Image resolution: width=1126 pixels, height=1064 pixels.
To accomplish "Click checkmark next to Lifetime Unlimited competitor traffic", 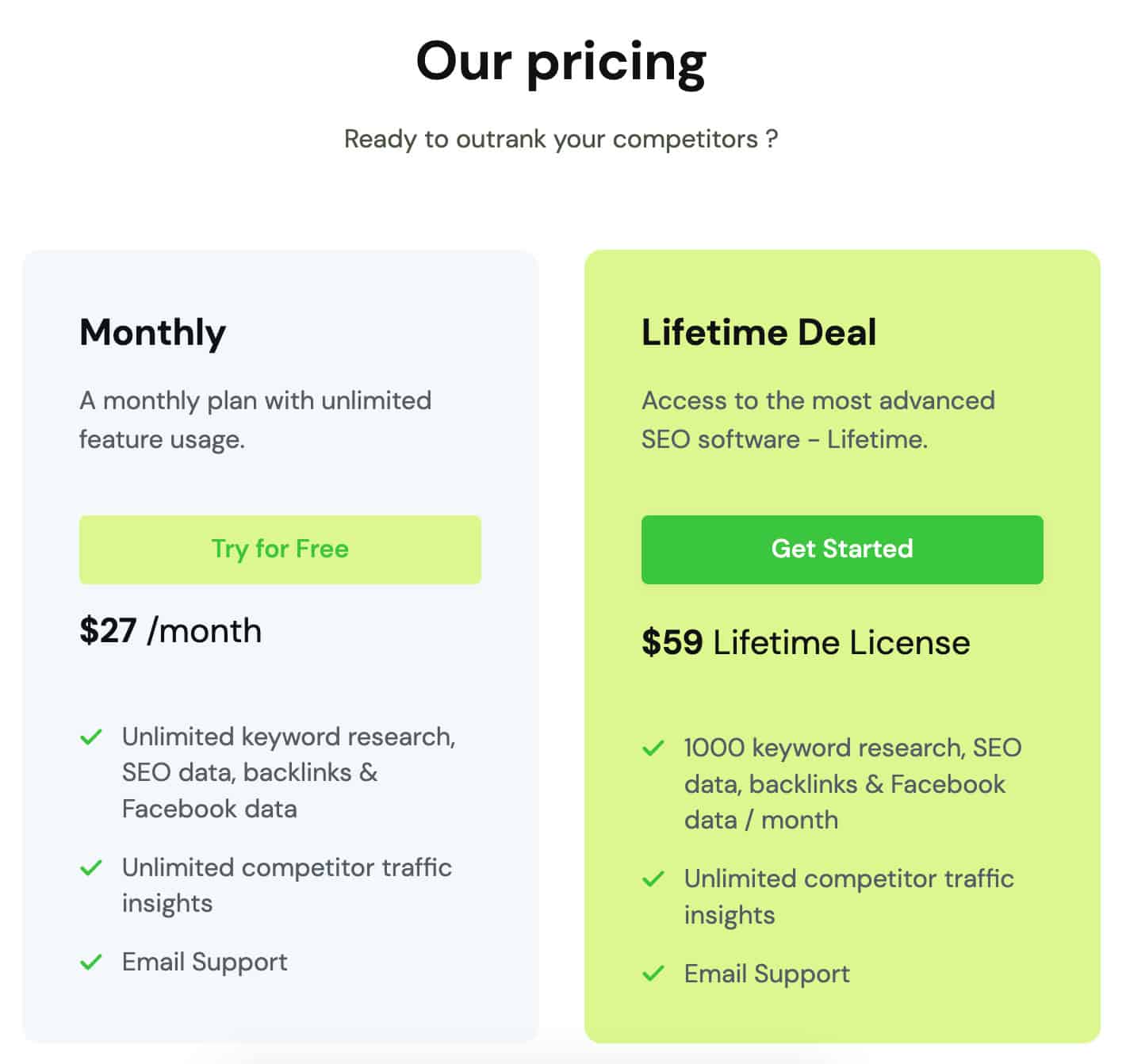I will click(653, 878).
